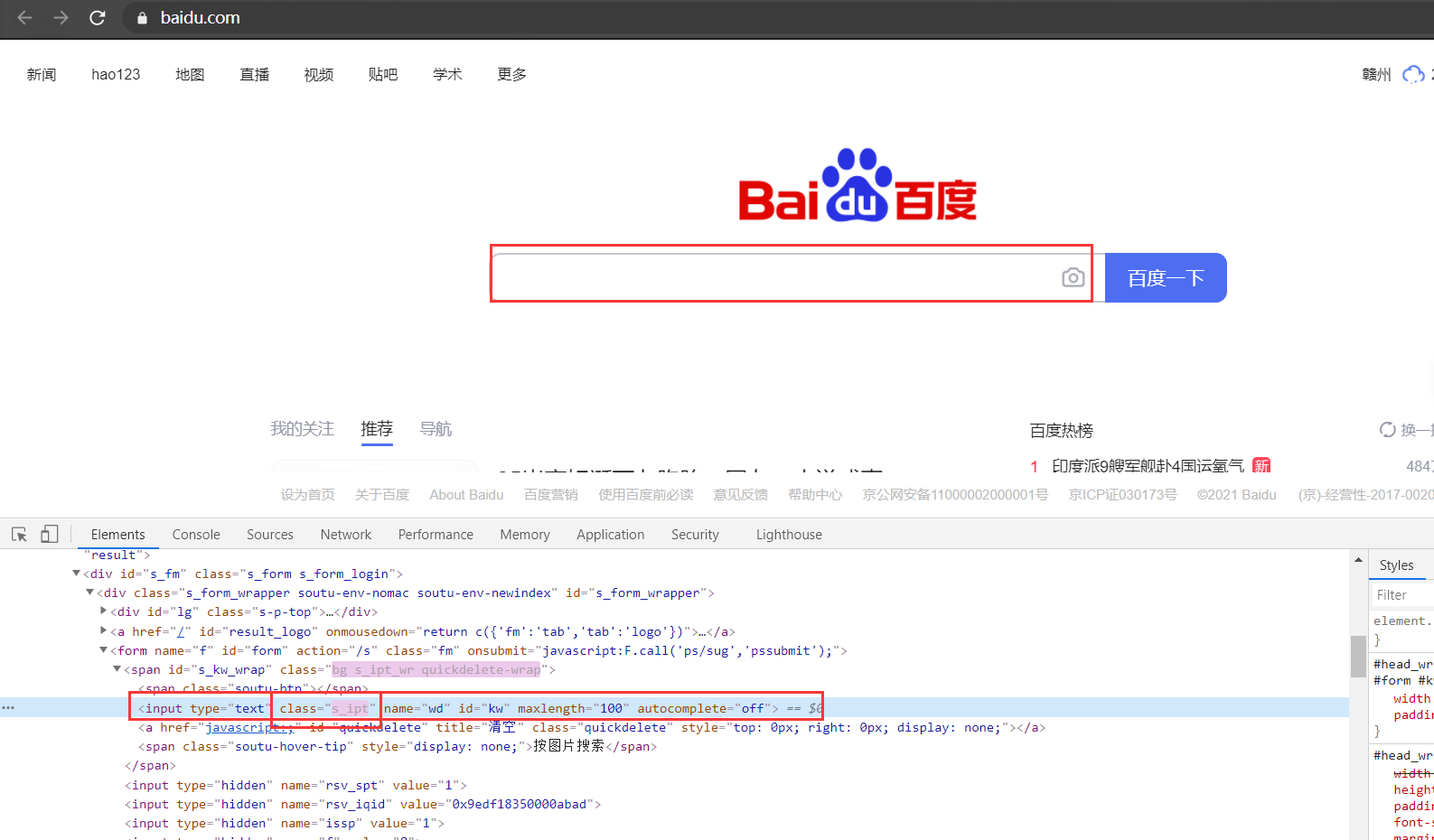The image size is (1434, 840).
Task: Expand the div#lg node
Action: click(x=103, y=611)
